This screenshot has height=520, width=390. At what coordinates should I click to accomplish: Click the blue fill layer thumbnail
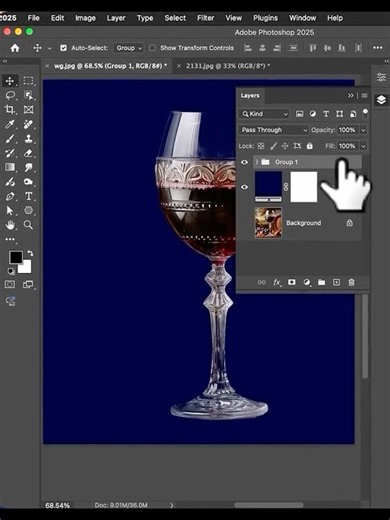pos(268,187)
